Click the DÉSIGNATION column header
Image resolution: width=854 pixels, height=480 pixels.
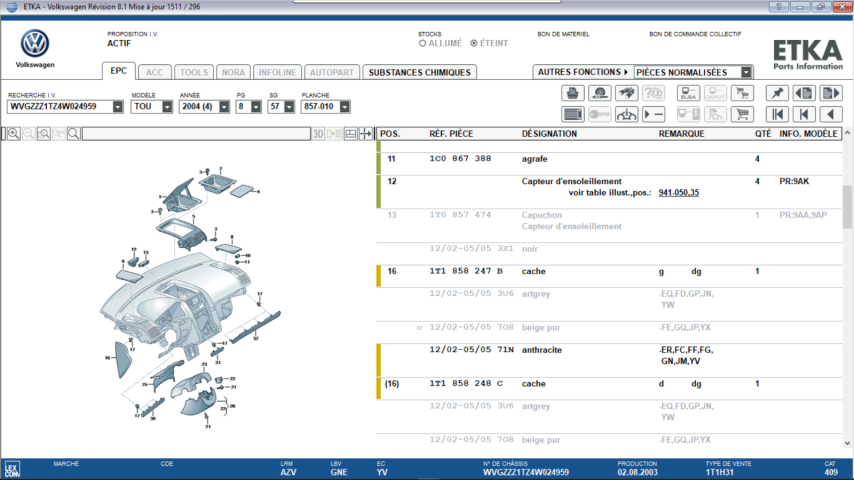[549, 134]
